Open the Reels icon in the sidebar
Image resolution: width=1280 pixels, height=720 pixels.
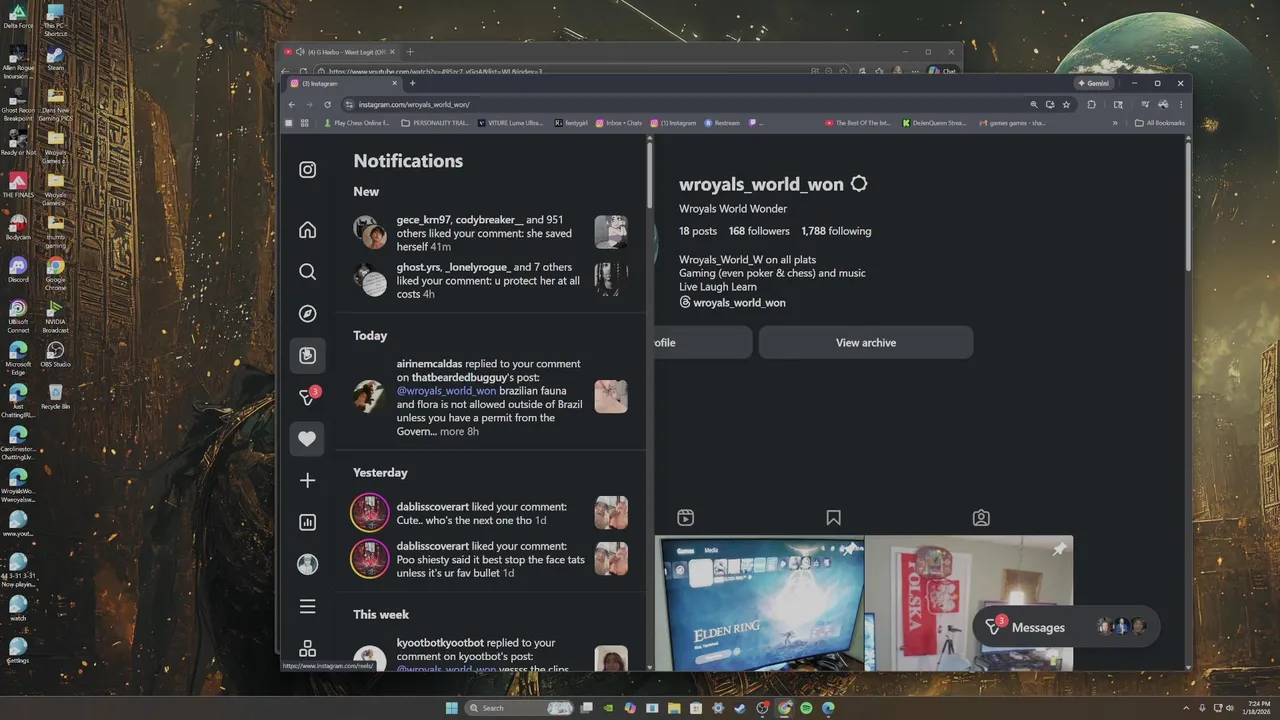pos(307,356)
